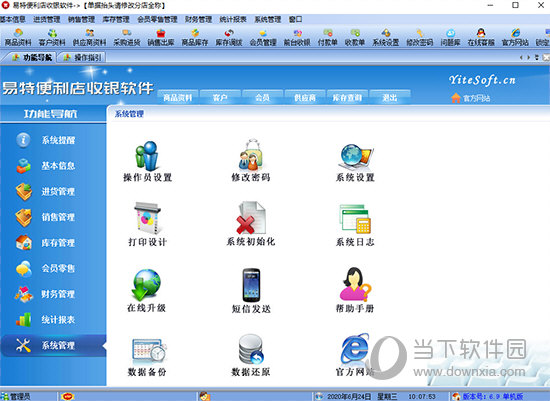
Task: Click version 6.9 单机版 in status bar
Action: 488,396
